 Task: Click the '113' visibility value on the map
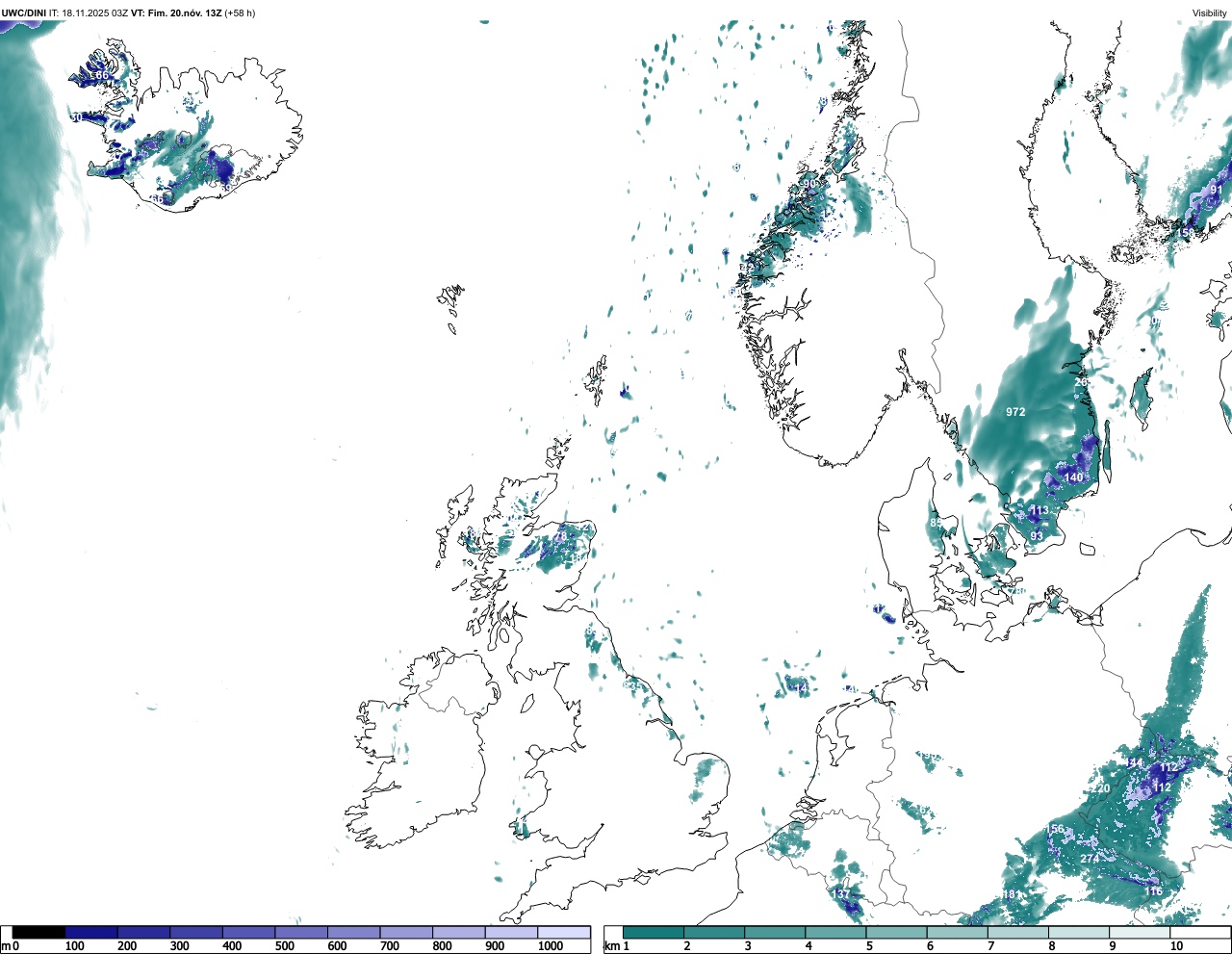click(x=1039, y=511)
